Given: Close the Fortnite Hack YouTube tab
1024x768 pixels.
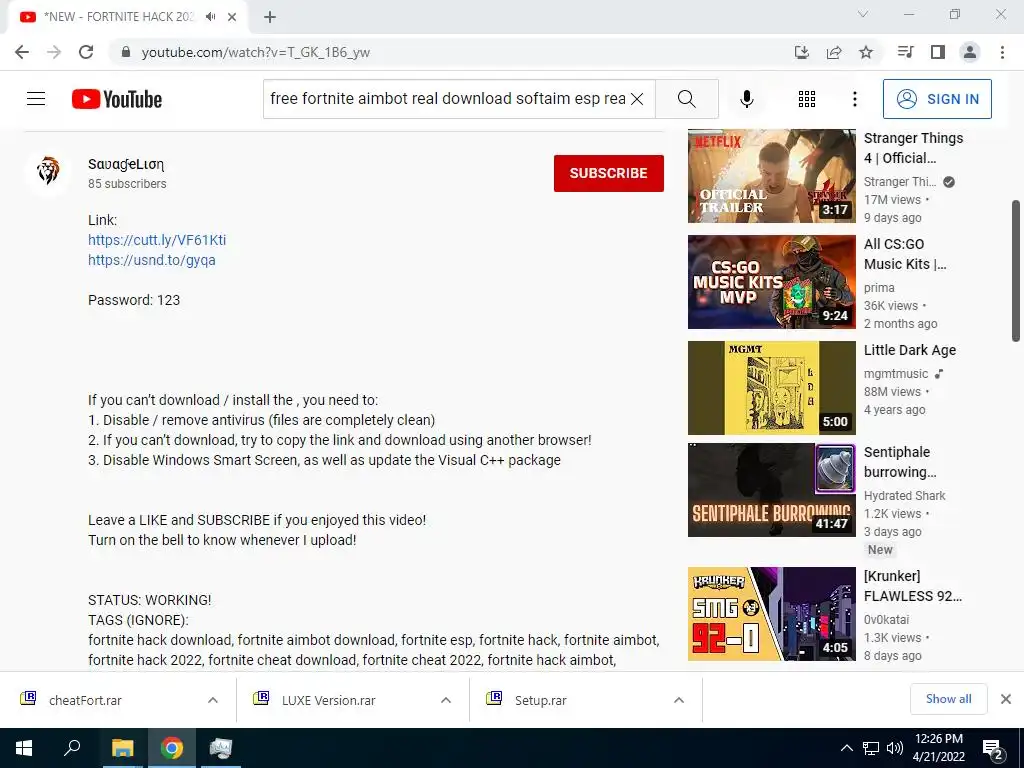Looking at the screenshot, I should (x=232, y=17).
